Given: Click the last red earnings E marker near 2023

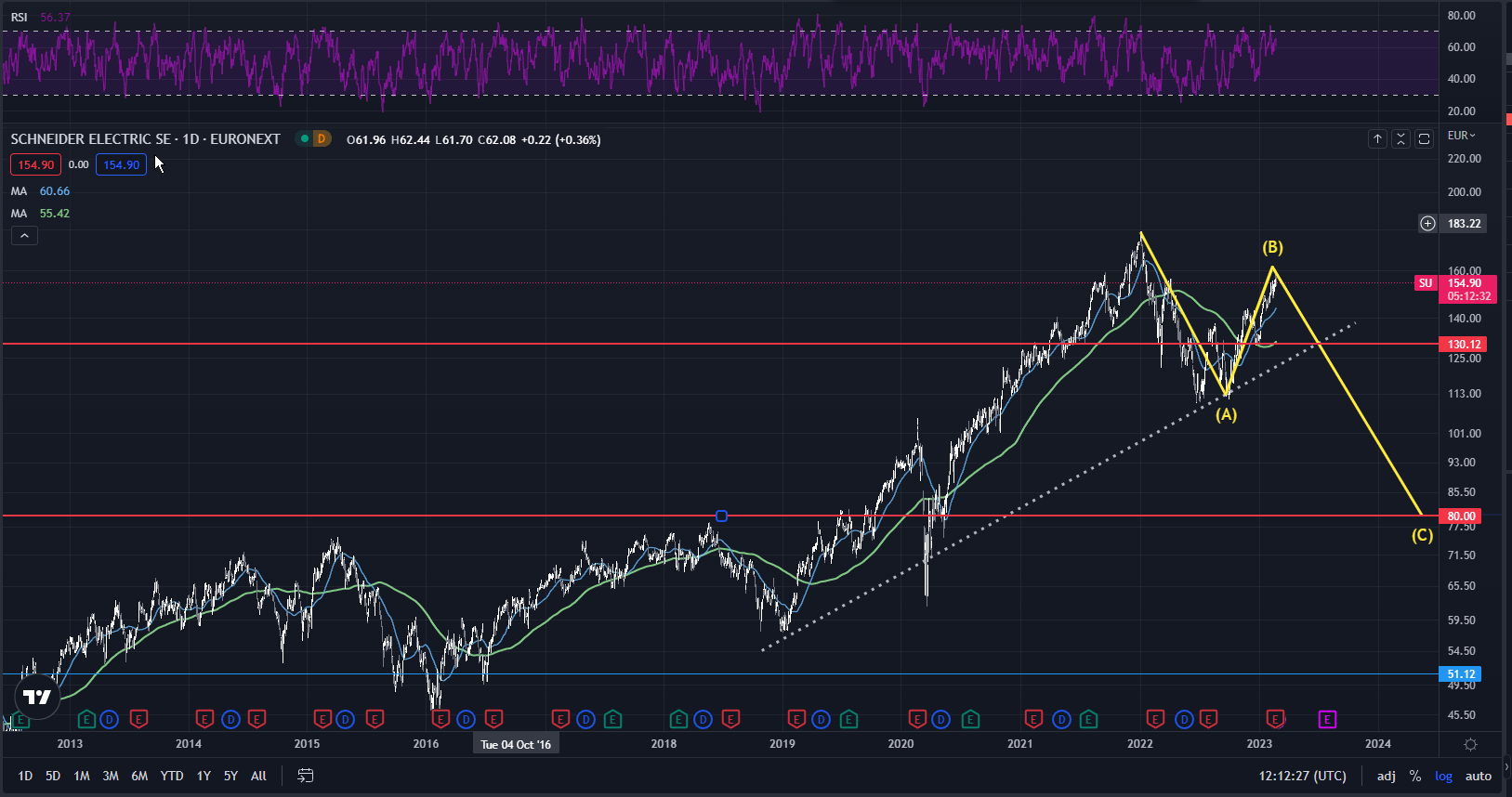Looking at the screenshot, I should pyautogui.click(x=1275, y=719).
